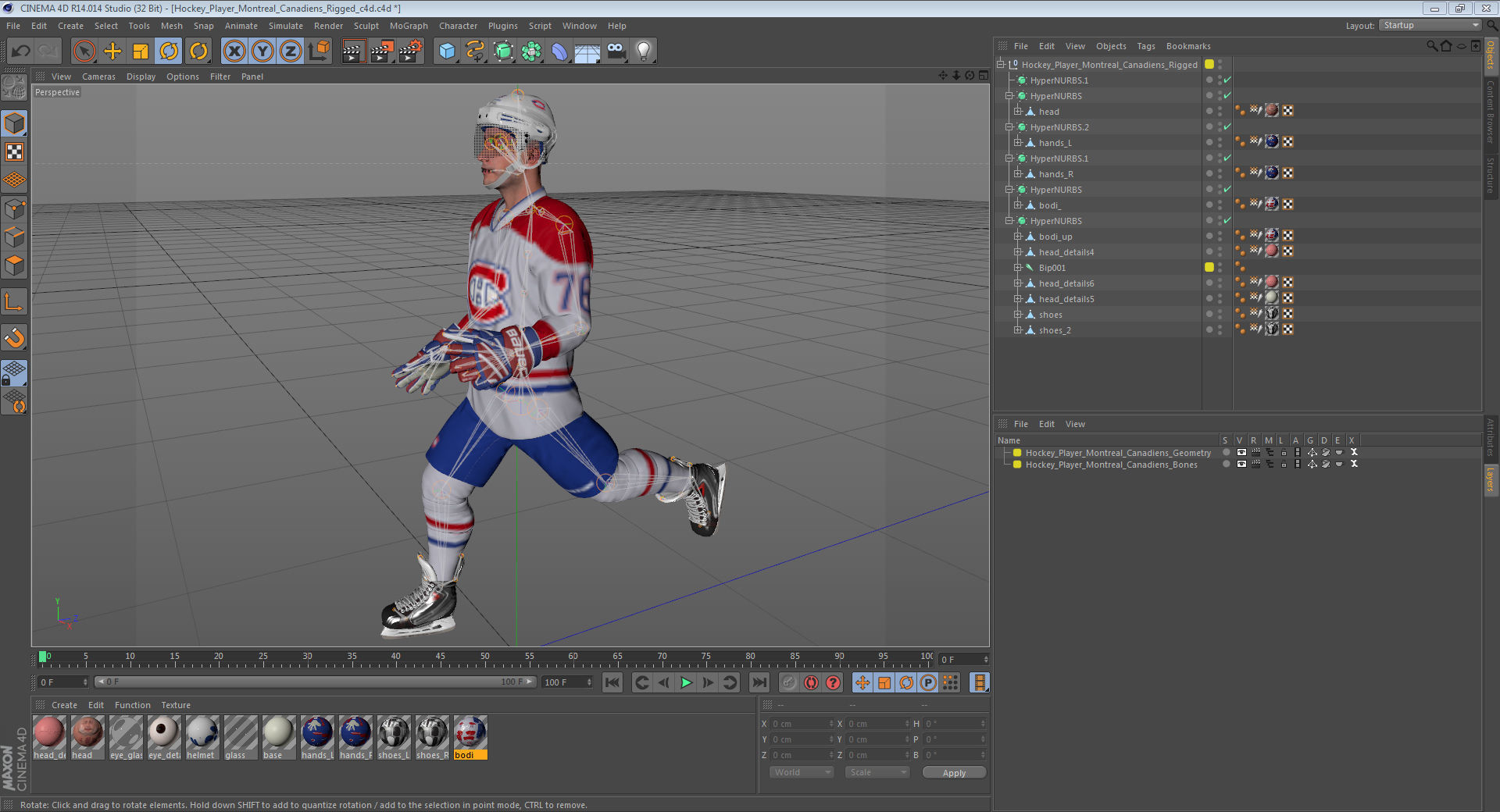
Task: Select the helmet material swatch
Action: 202,737
